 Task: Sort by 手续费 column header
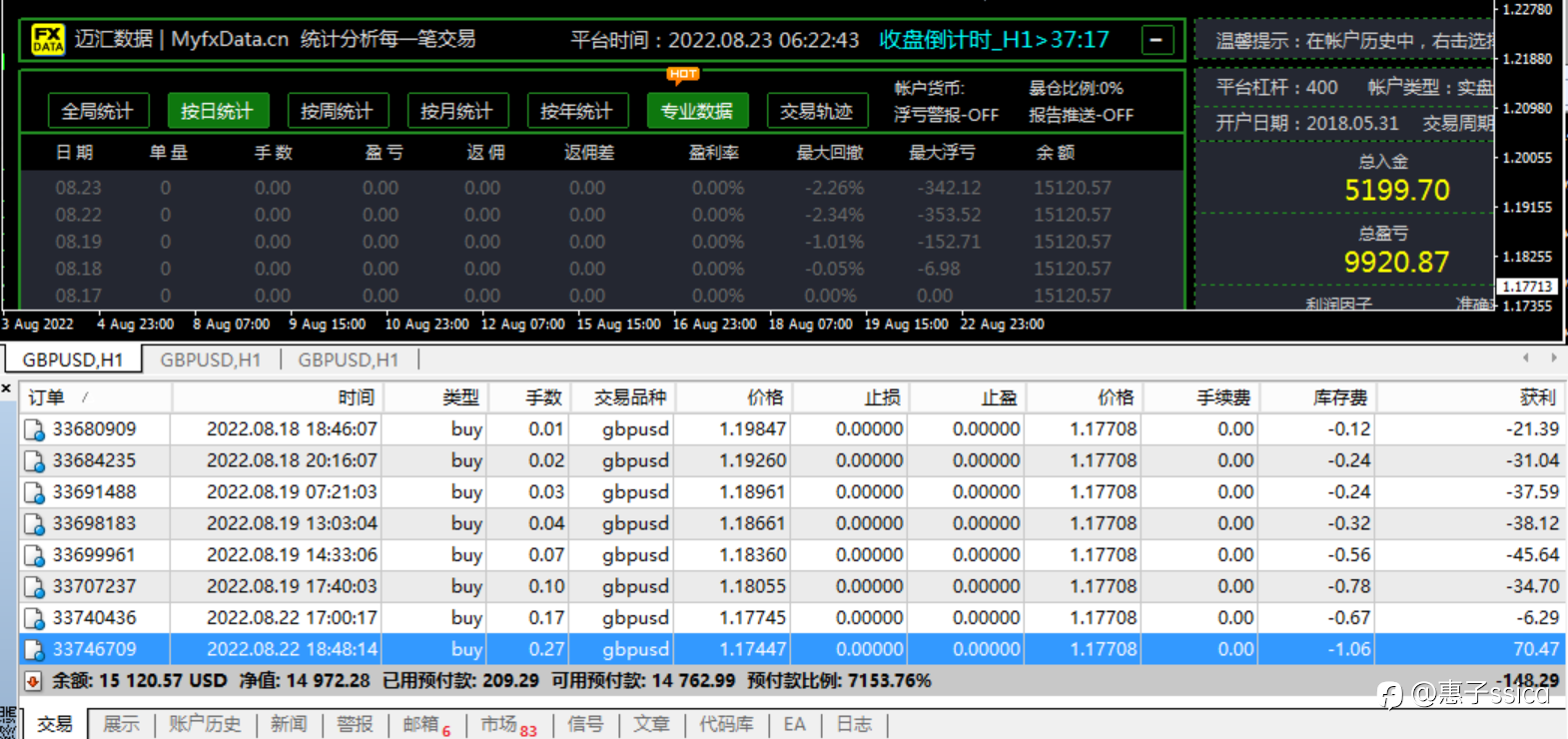(x=1201, y=397)
